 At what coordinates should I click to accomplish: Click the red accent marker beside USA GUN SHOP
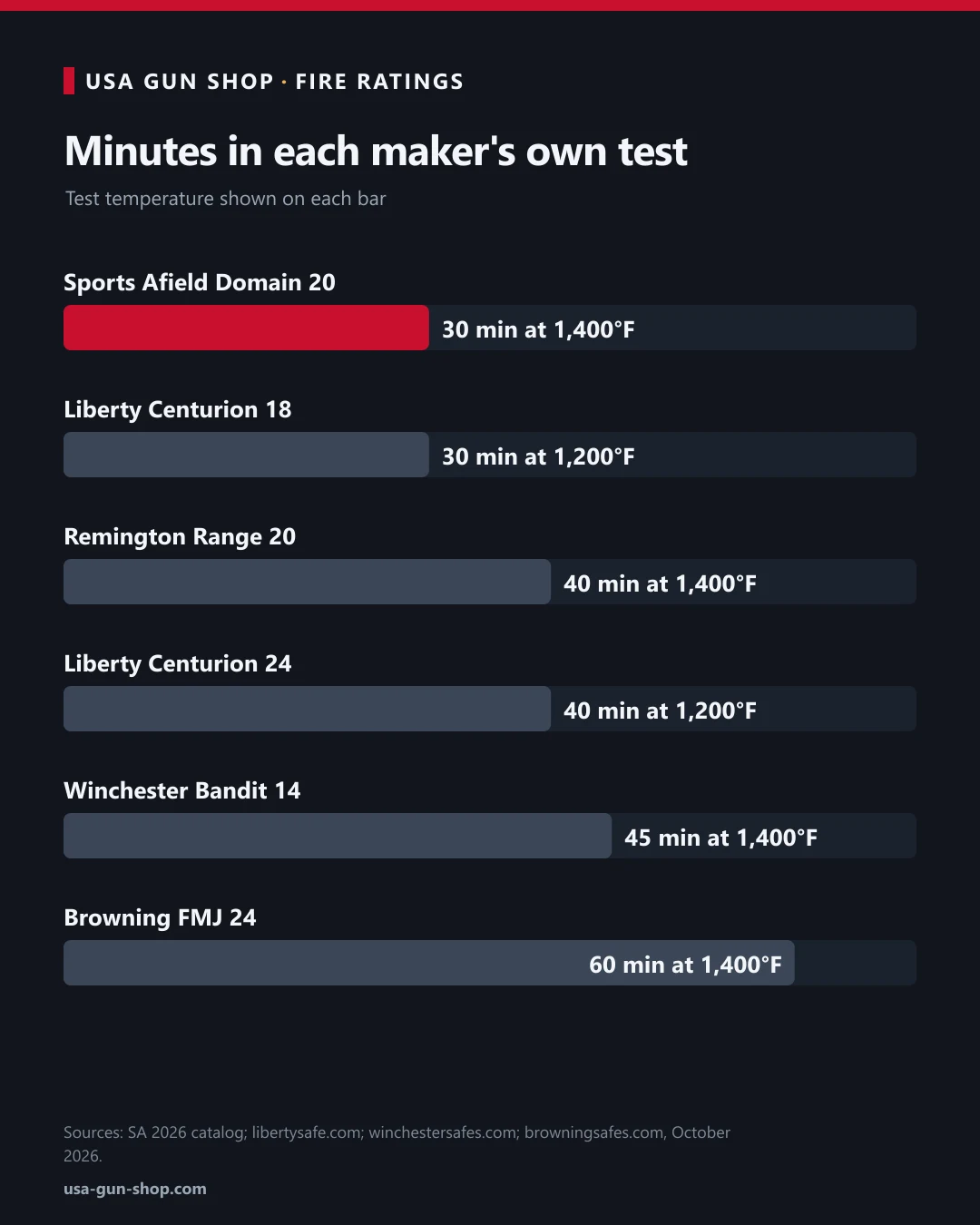pos(69,81)
